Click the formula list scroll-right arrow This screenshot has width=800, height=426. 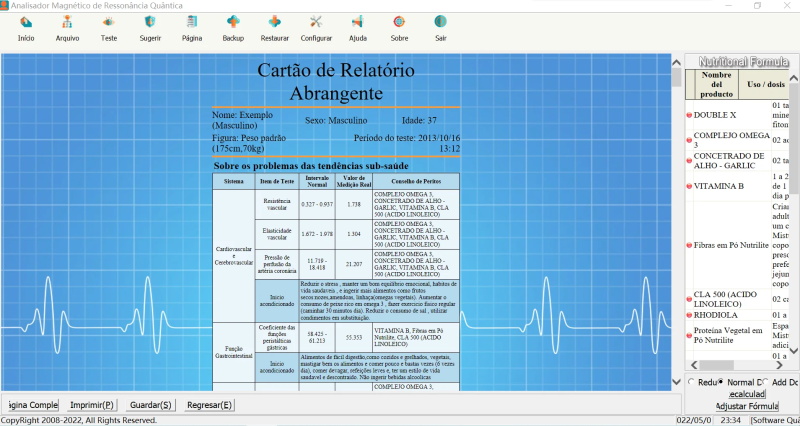(x=780, y=365)
